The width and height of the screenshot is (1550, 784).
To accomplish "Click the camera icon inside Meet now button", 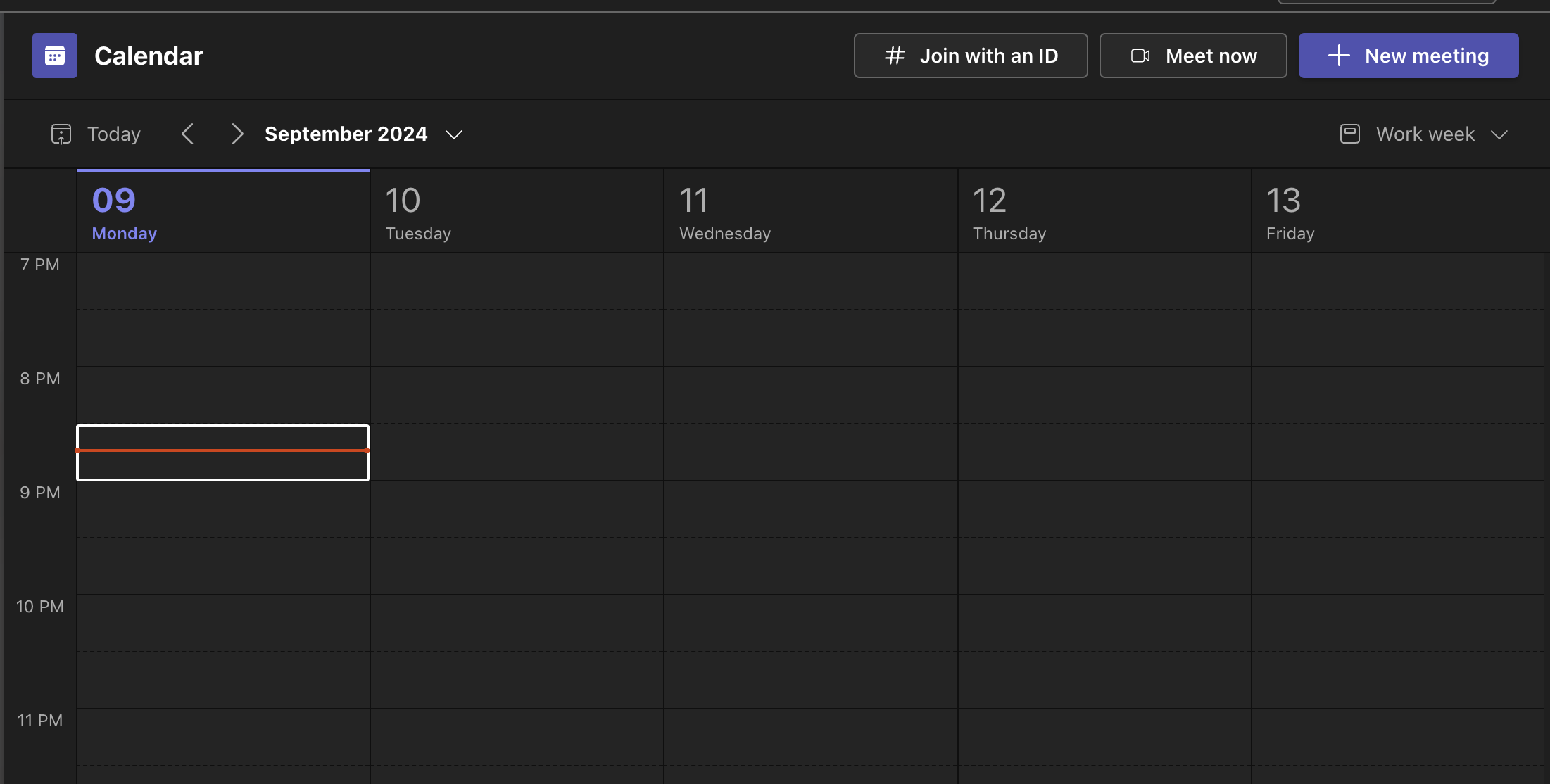I will [x=1140, y=56].
